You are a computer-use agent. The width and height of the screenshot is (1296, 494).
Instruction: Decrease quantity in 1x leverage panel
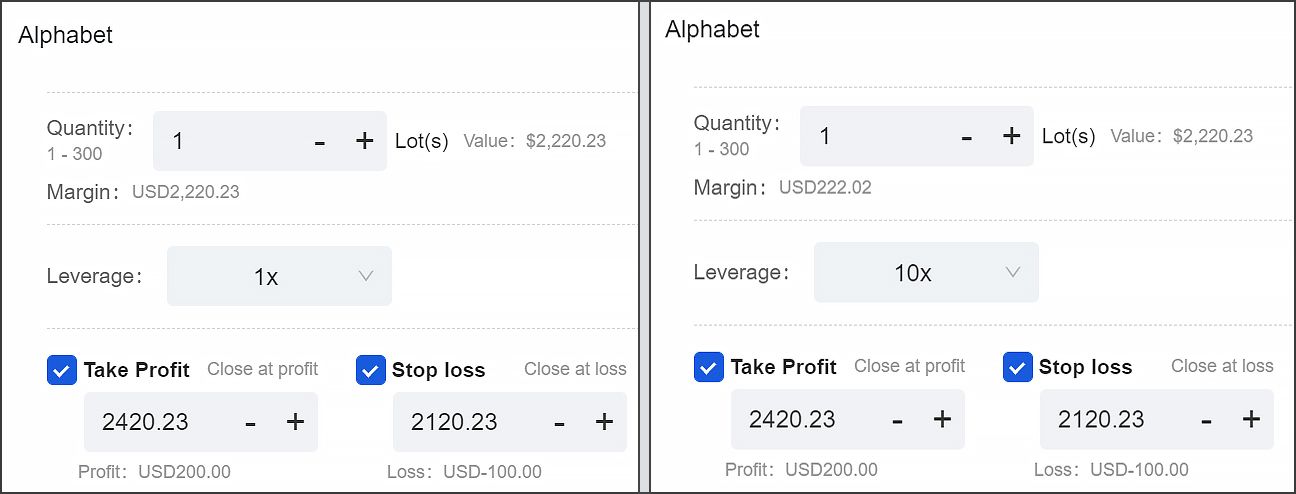click(320, 142)
